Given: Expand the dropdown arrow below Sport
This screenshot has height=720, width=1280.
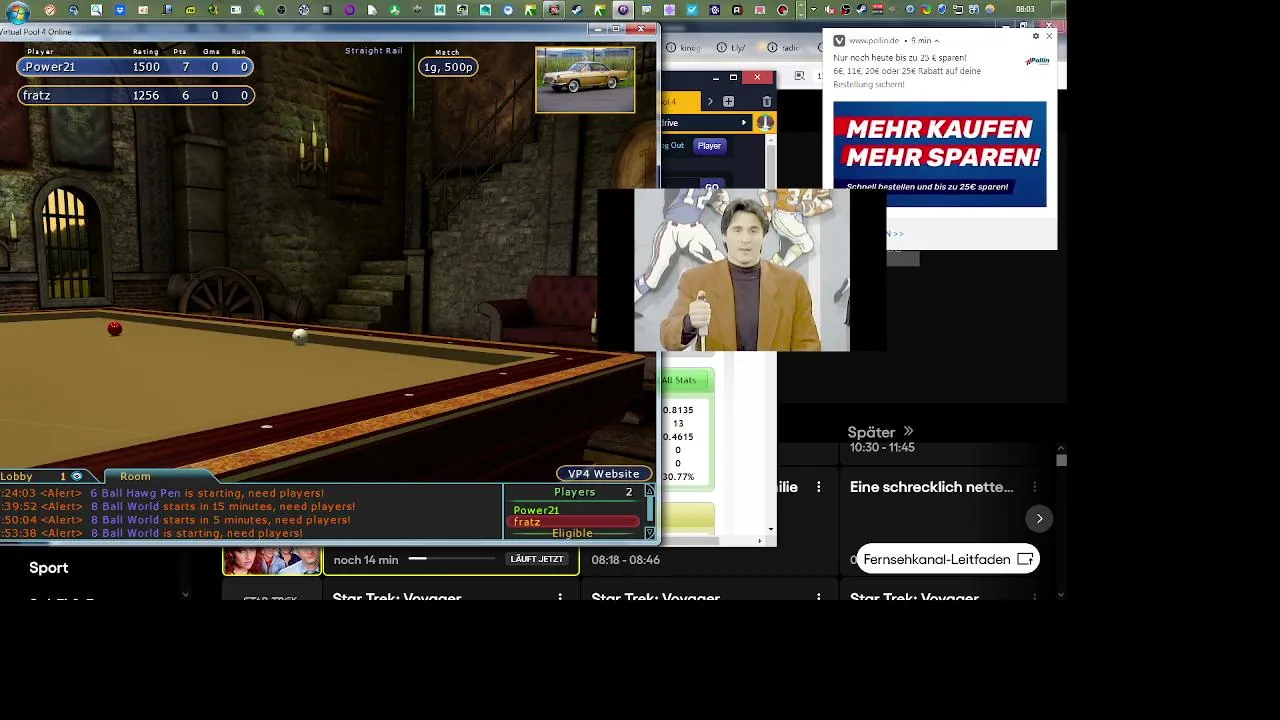Looking at the screenshot, I should pyautogui.click(x=185, y=595).
